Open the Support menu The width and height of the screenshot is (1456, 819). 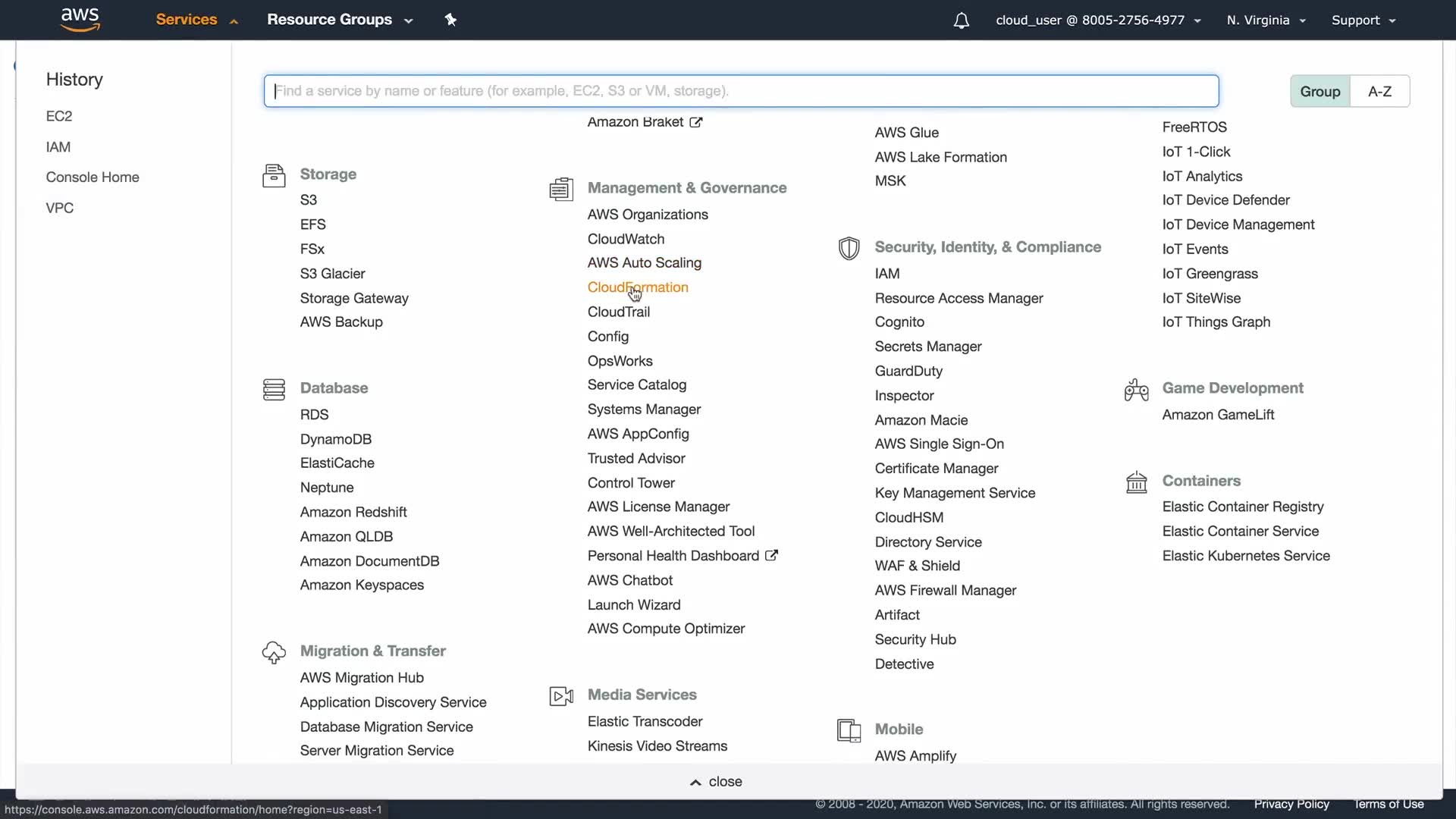[1363, 20]
